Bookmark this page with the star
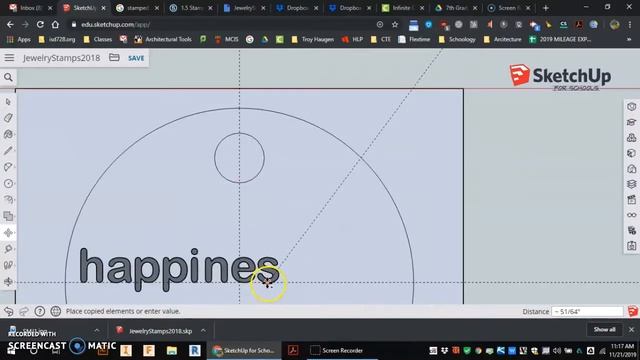640x360 pixels. [x=395, y=24]
